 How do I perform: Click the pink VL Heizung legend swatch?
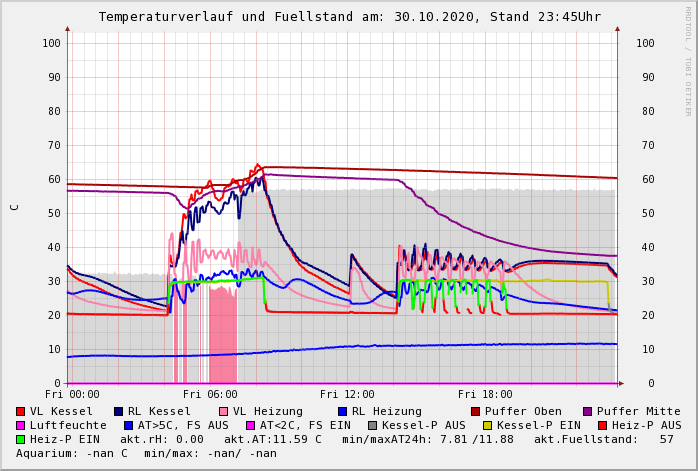[x=224, y=411]
